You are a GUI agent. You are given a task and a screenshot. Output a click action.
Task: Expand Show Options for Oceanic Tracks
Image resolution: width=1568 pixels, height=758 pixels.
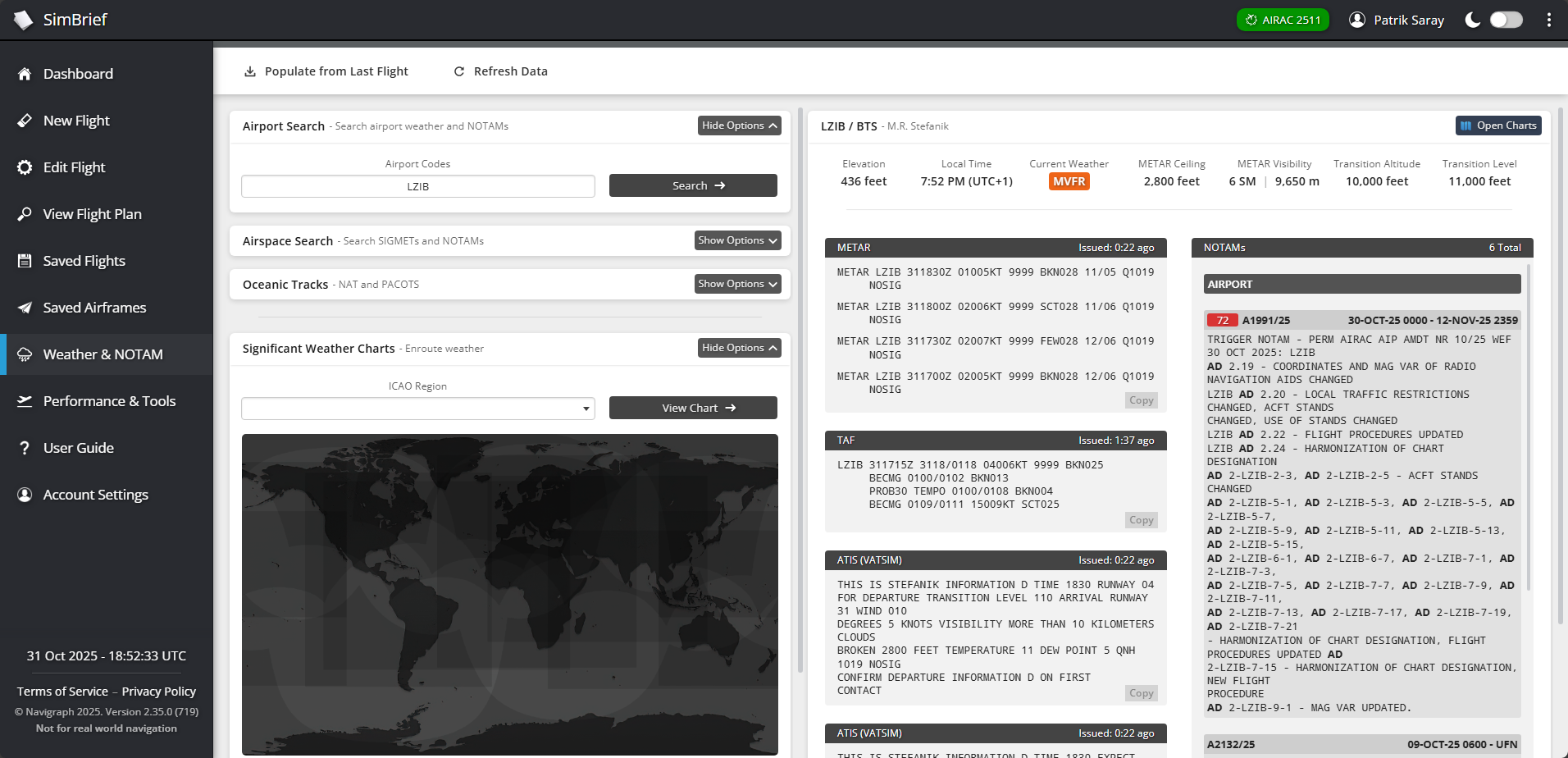click(736, 284)
